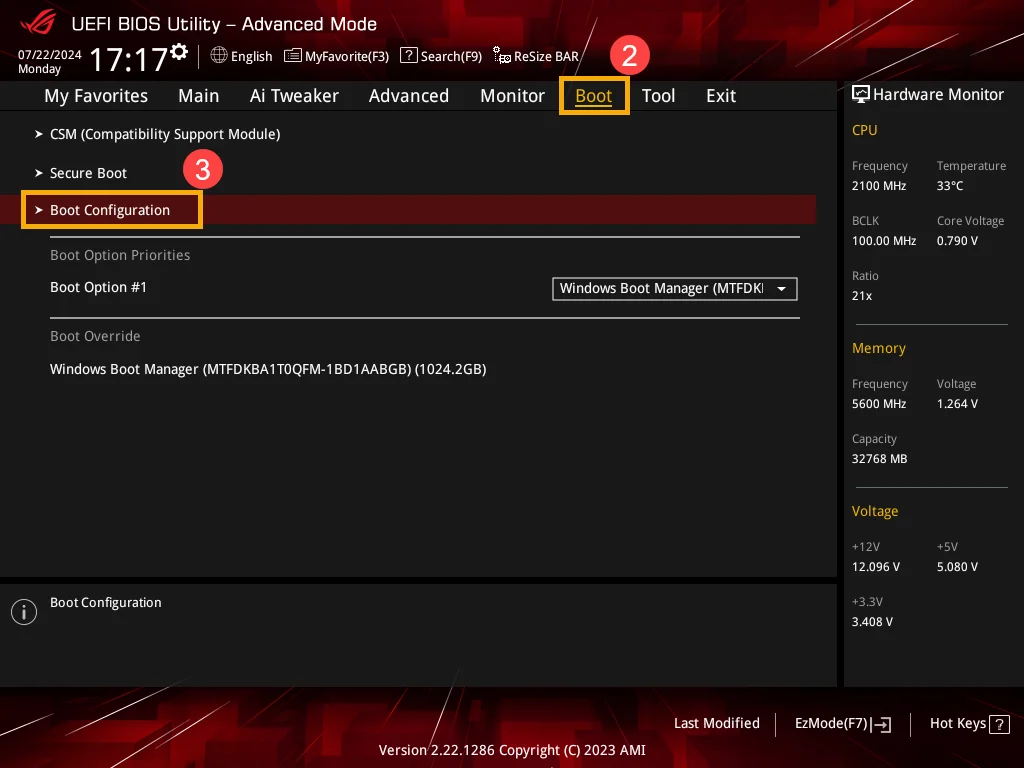
Task: Click the Search(F9) question mark icon
Action: click(x=409, y=56)
